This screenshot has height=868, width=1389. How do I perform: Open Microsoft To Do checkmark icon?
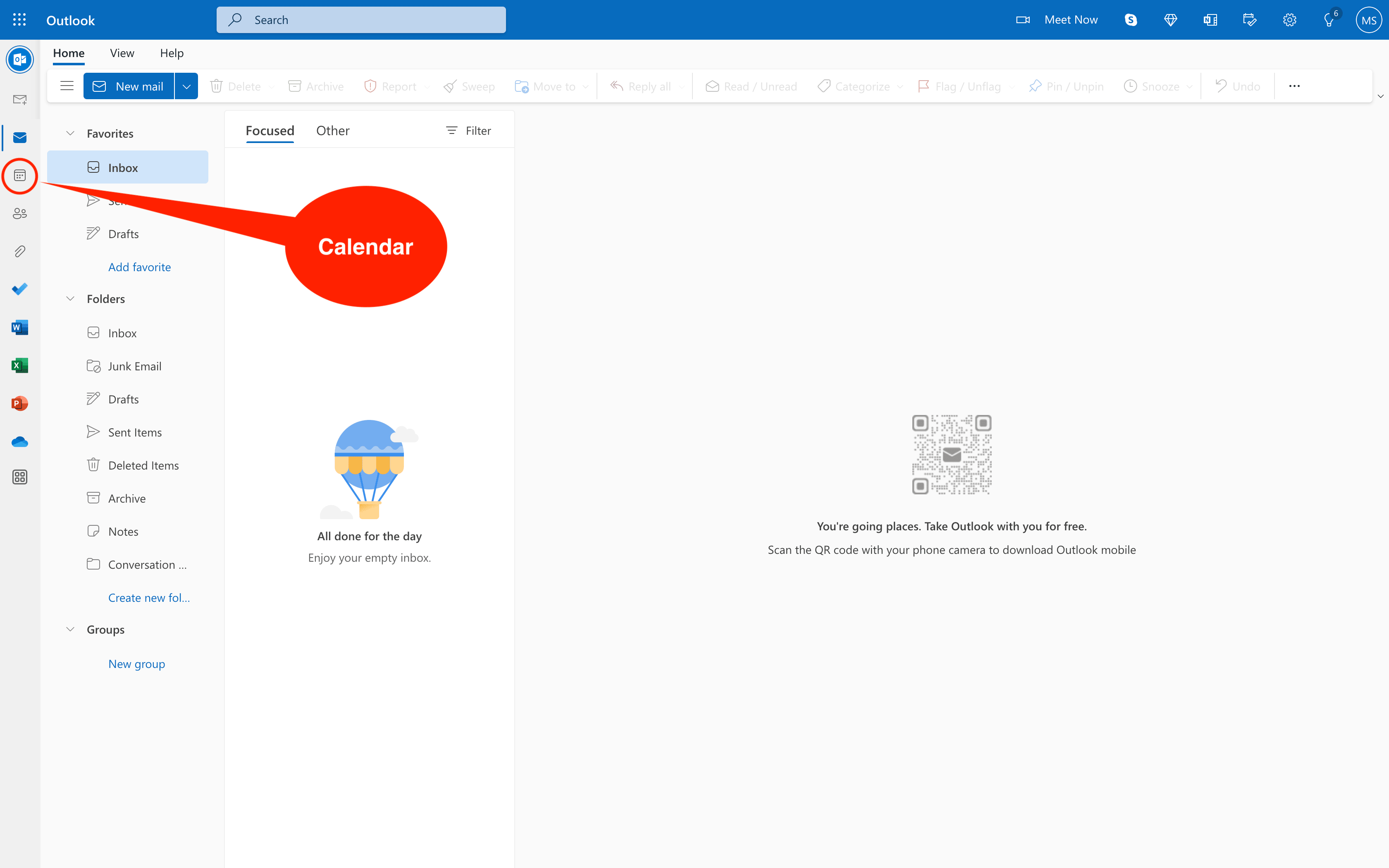(19, 289)
